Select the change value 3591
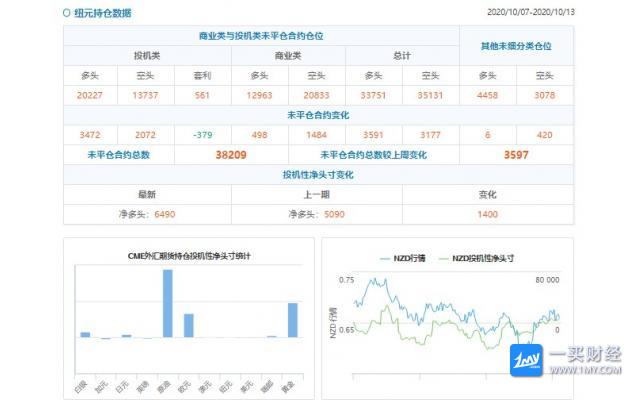 pos(373,135)
